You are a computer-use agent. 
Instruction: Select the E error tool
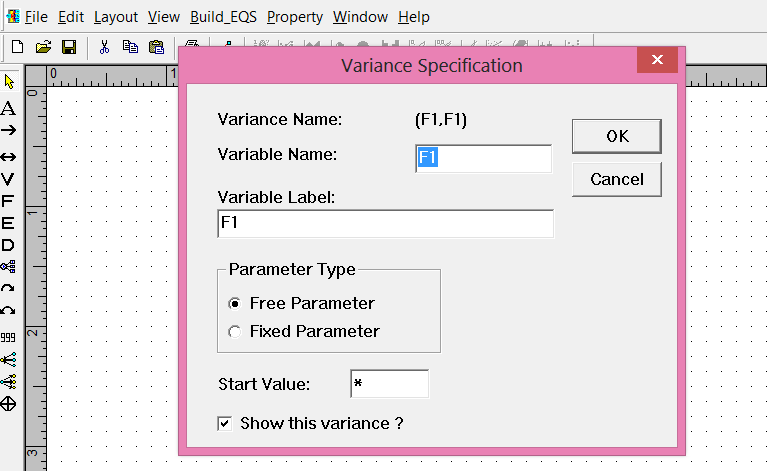(8, 223)
